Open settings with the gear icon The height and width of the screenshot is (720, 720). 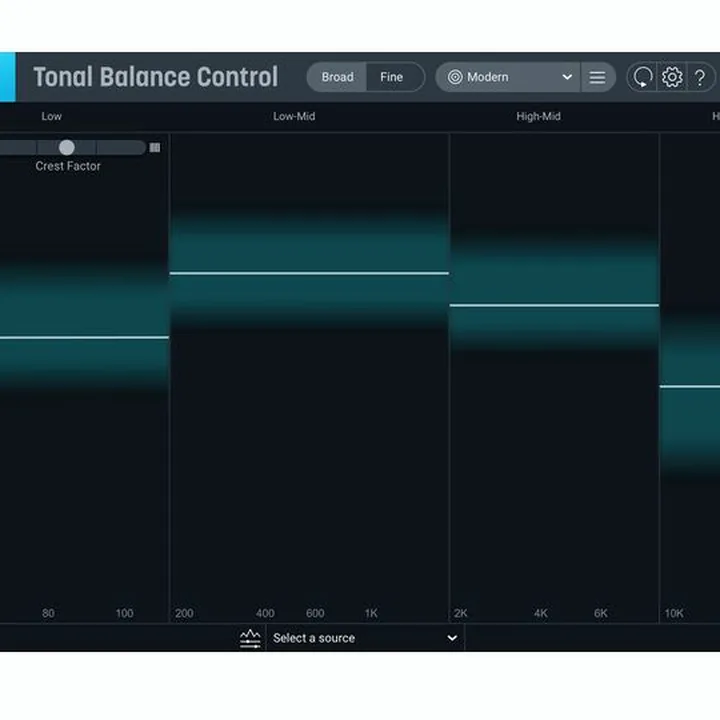tap(672, 77)
